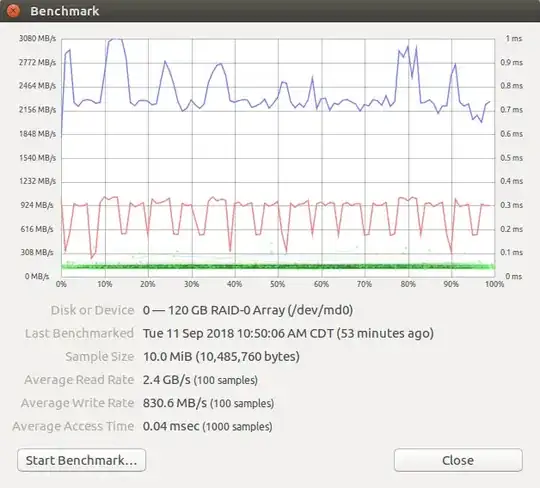Screen dimensions: 540x488
Task: Click the 50% x-axis label
Action: 278,284
